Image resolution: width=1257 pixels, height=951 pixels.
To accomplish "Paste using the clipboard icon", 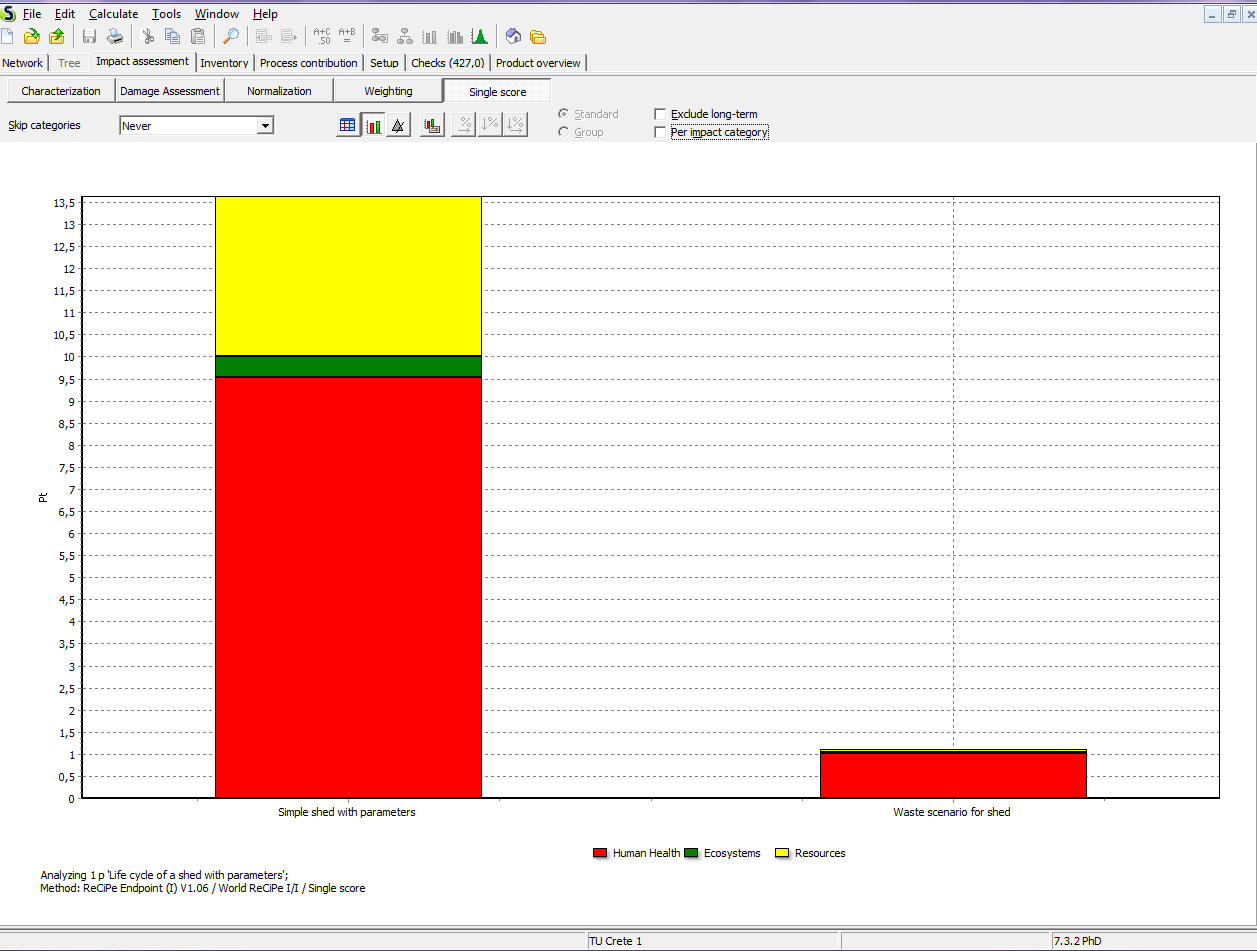I will pos(198,37).
